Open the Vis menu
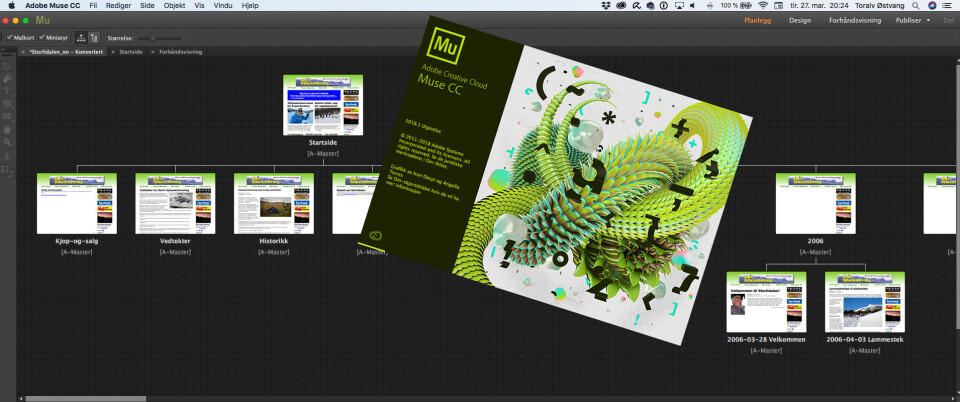 click(x=199, y=6)
